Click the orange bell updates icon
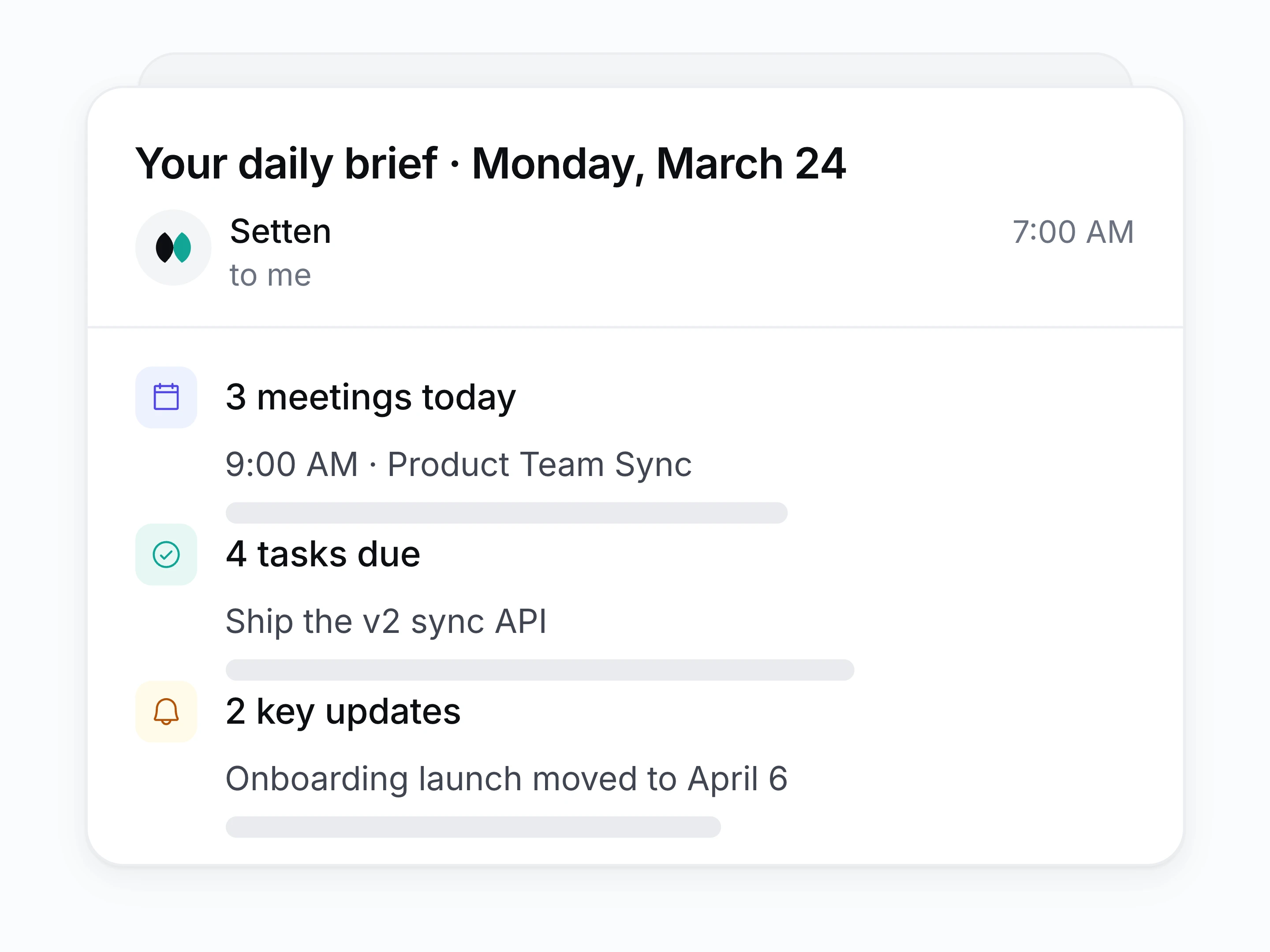 pos(166,711)
